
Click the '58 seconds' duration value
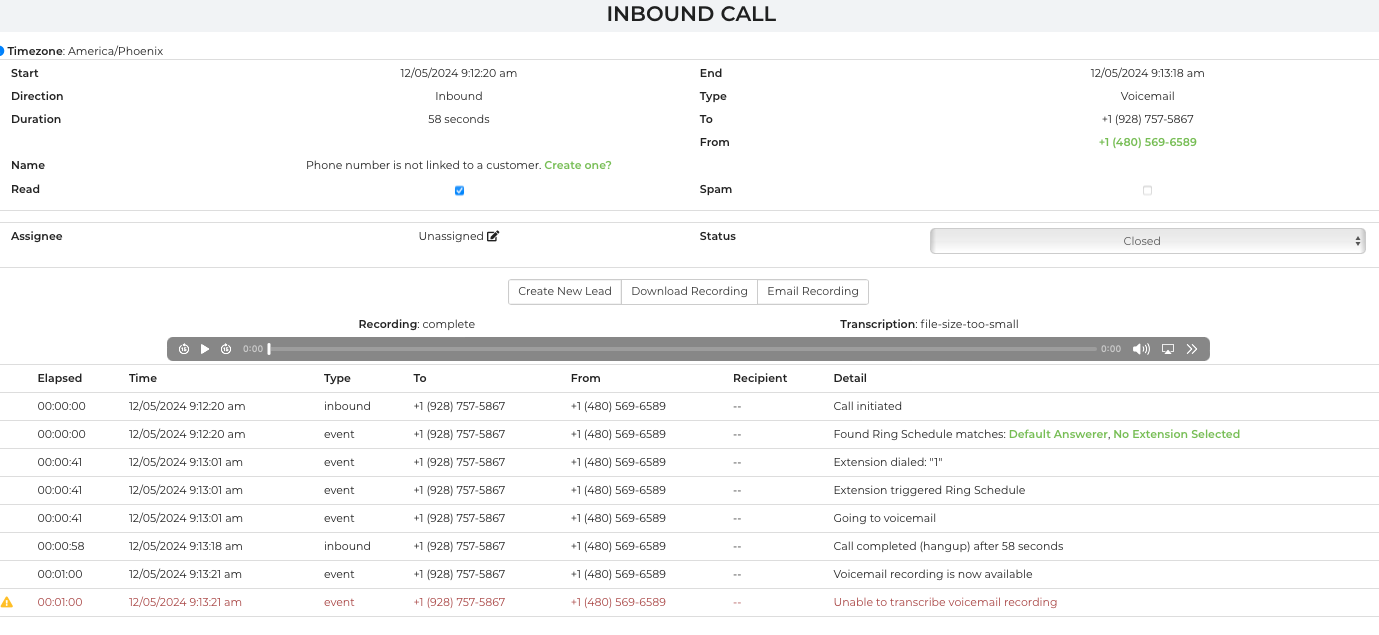pyautogui.click(x=459, y=119)
